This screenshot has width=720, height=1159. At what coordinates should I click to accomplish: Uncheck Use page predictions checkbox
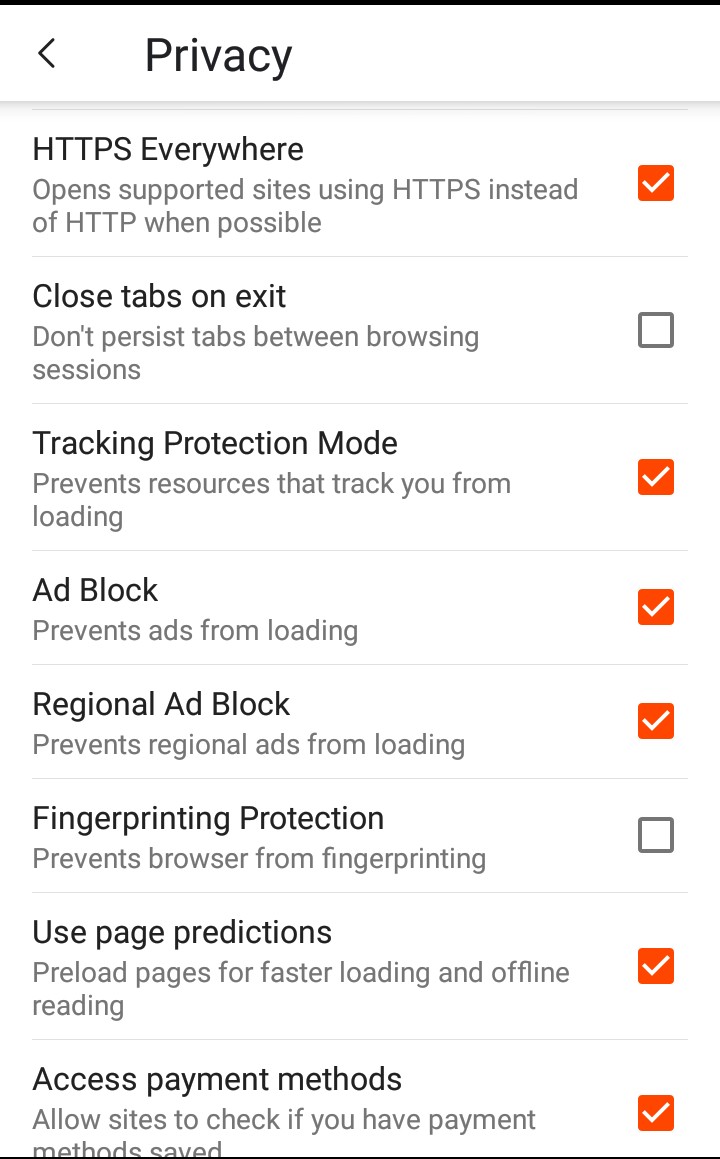(656, 966)
